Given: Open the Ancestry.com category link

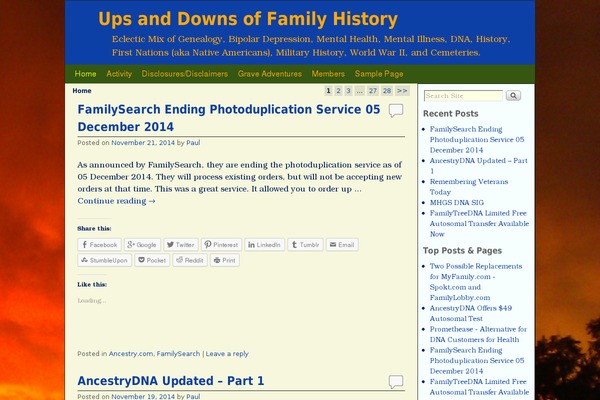Looking at the screenshot, I should click(x=131, y=354).
